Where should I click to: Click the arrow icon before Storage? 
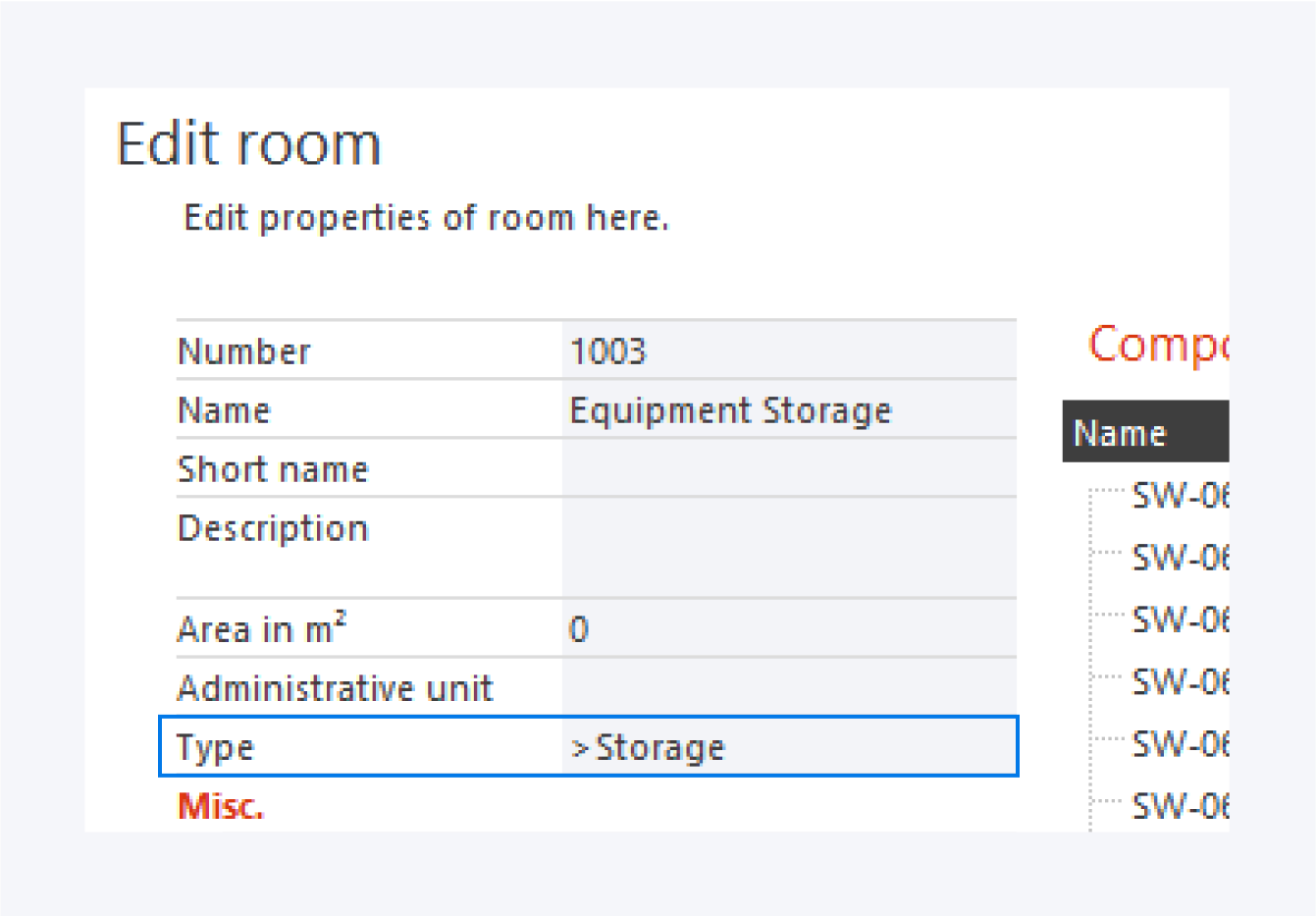pyautogui.click(x=579, y=748)
